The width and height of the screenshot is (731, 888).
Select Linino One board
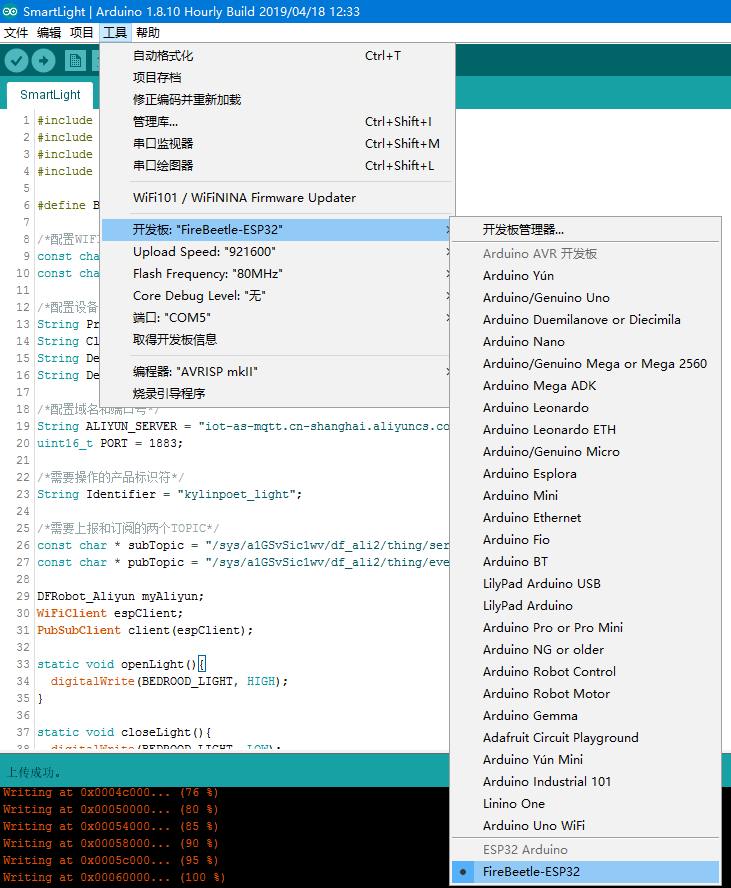(x=586, y=804)
